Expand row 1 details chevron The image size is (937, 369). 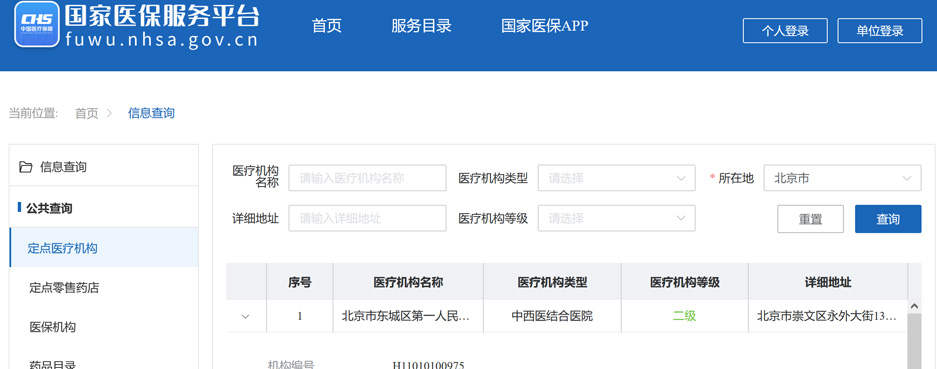tap(245, 316)
